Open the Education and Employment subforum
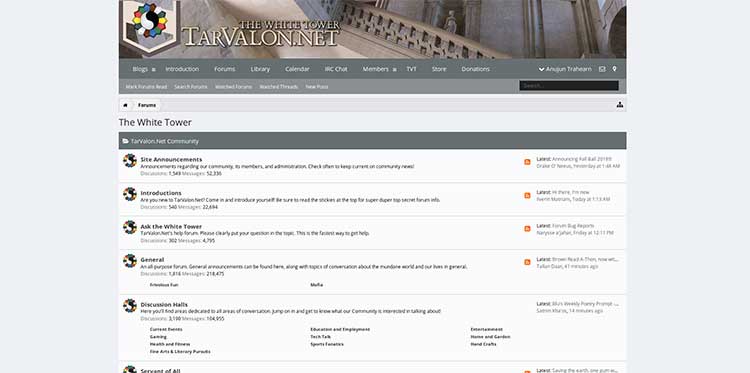Screen dimensions: 750x373 pos(340,329)
